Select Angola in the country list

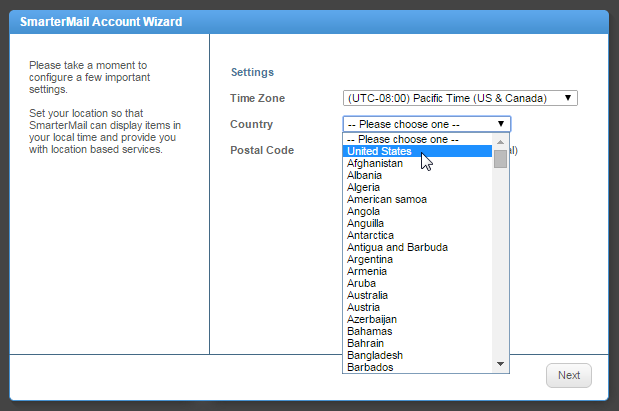pos(418,211)
